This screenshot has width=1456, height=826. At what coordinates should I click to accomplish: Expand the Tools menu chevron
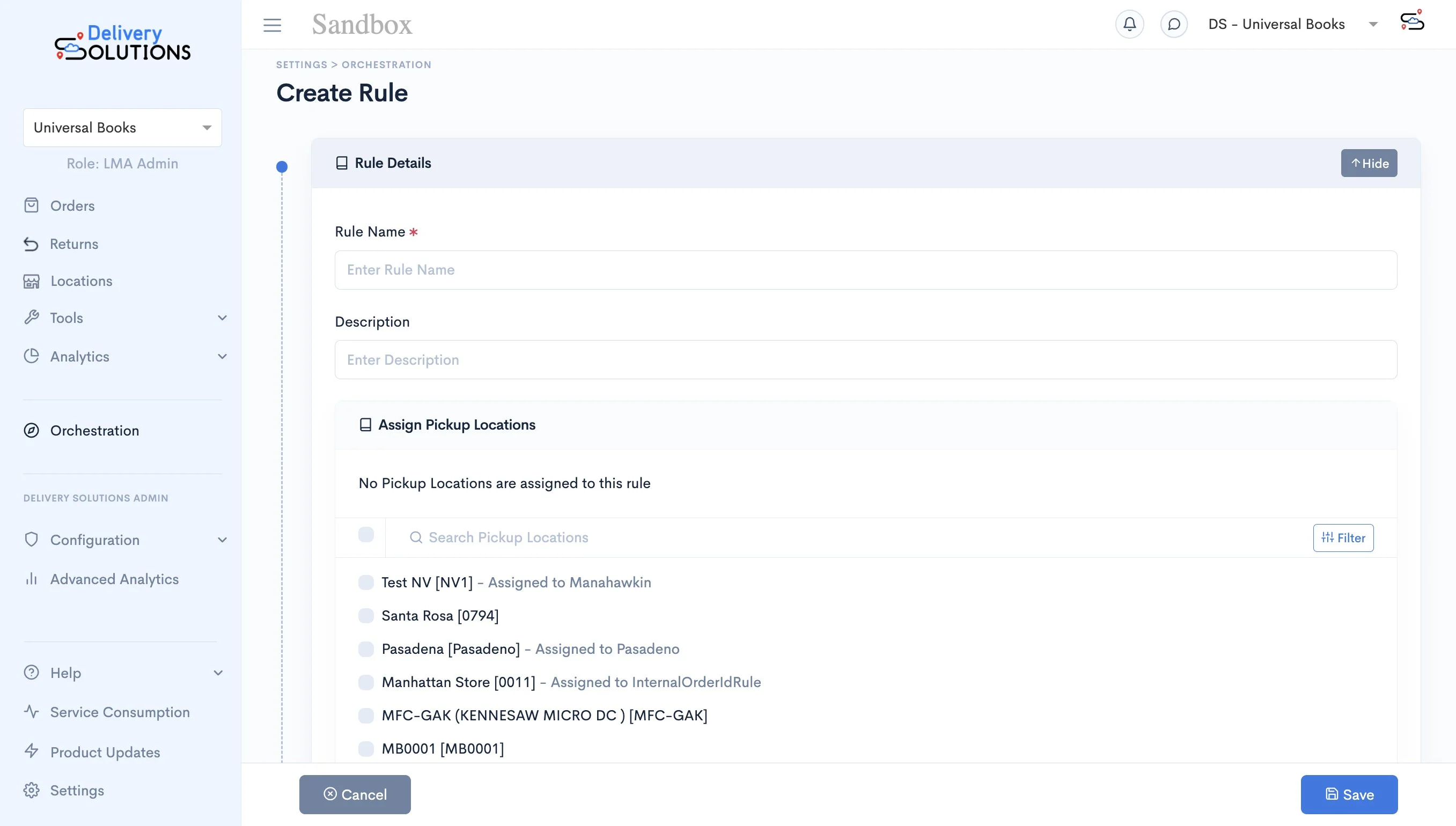(x=223, y=318)
